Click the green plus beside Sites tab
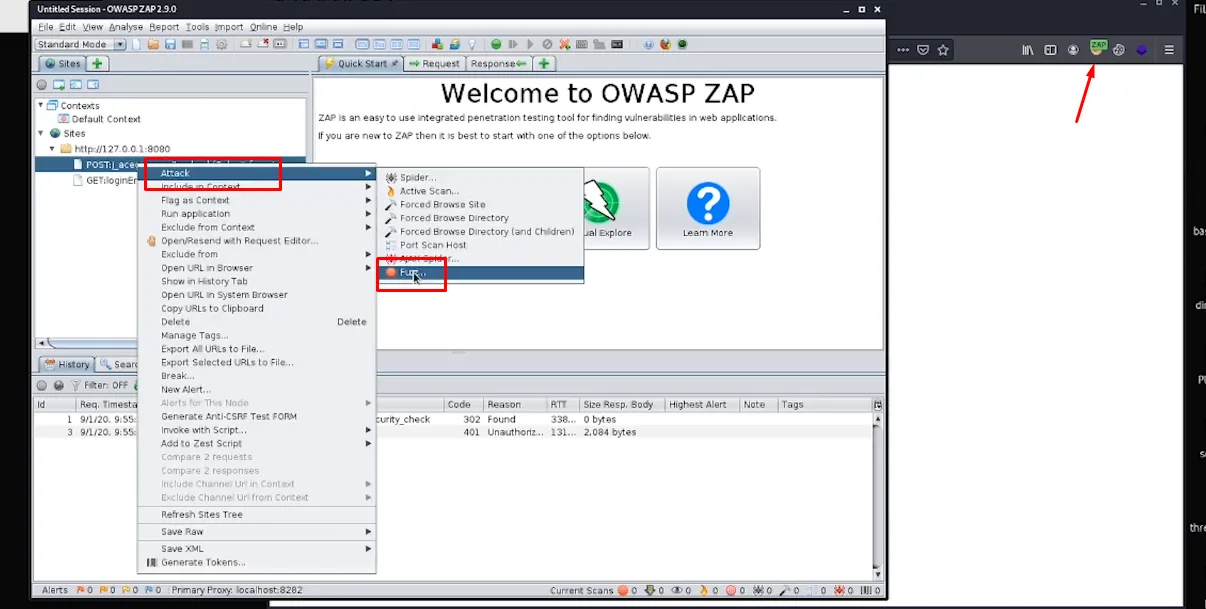 (98, 63)
